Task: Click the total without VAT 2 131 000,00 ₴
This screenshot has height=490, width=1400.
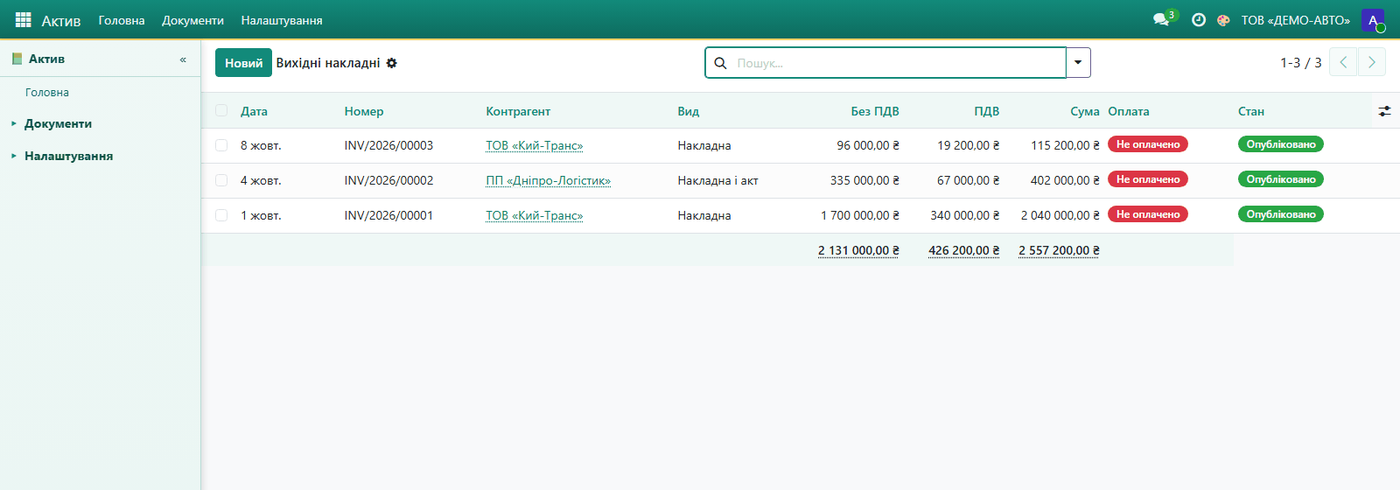Action: tap(858, 251)
